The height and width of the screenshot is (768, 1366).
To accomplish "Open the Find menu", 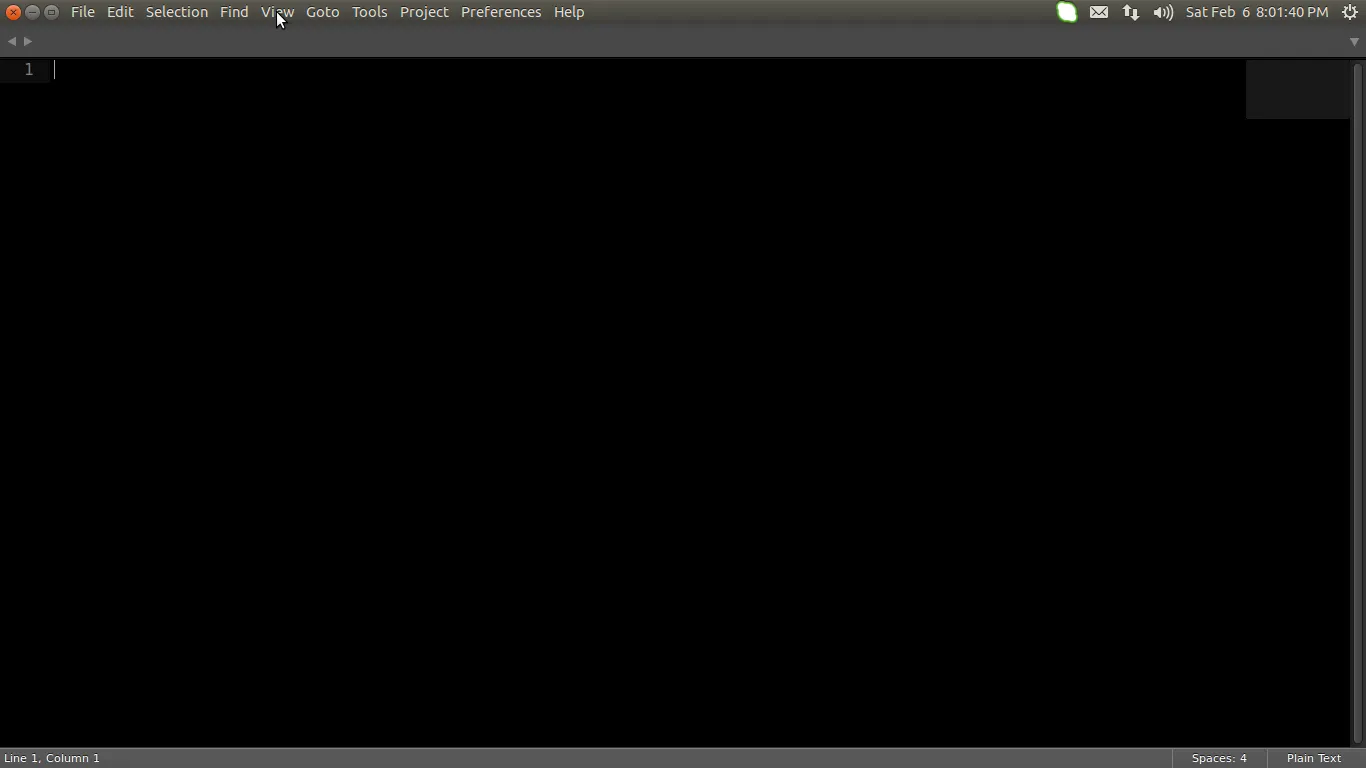I will [x=234, y=12].
